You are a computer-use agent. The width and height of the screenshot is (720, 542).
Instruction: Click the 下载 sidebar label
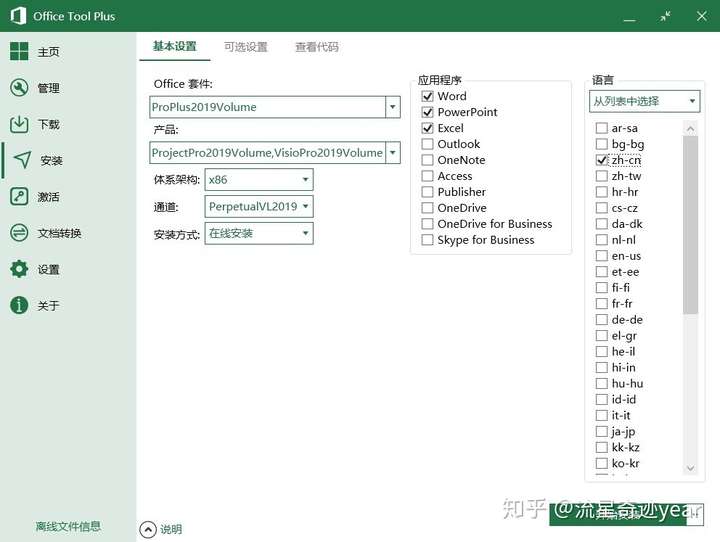tap(48, 124)
